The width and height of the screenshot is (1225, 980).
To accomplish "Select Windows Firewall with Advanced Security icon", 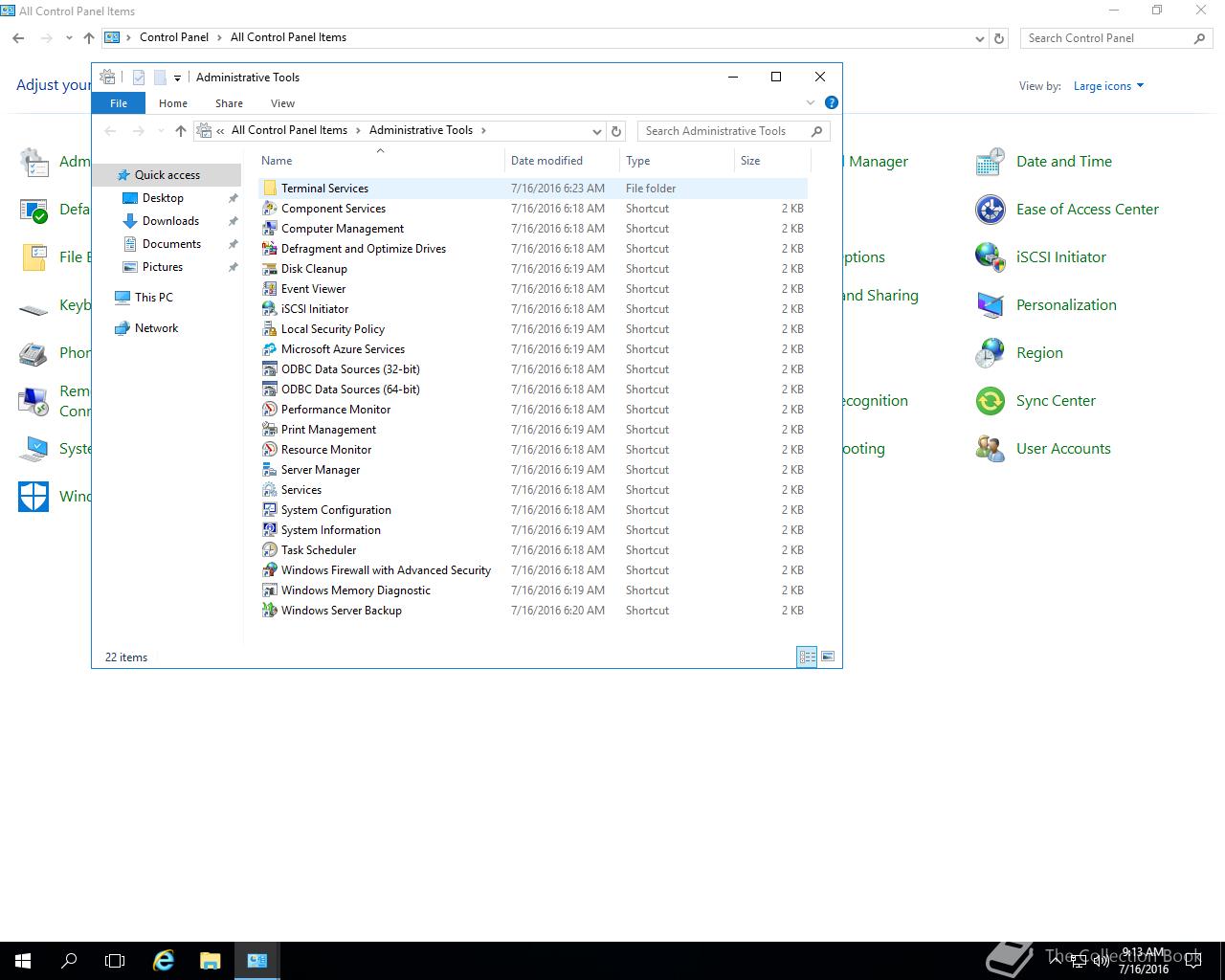I will coord(270,570).
